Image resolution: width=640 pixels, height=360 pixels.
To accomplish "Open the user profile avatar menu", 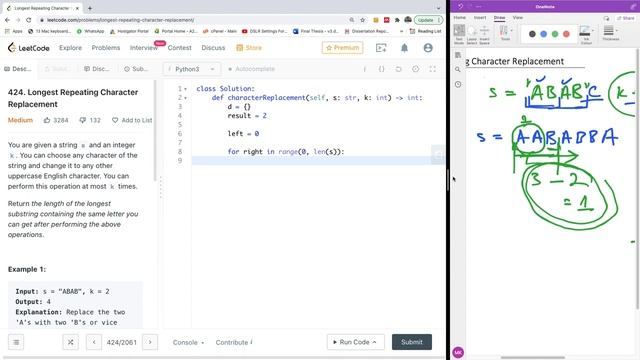I will (x=428, y=48).
